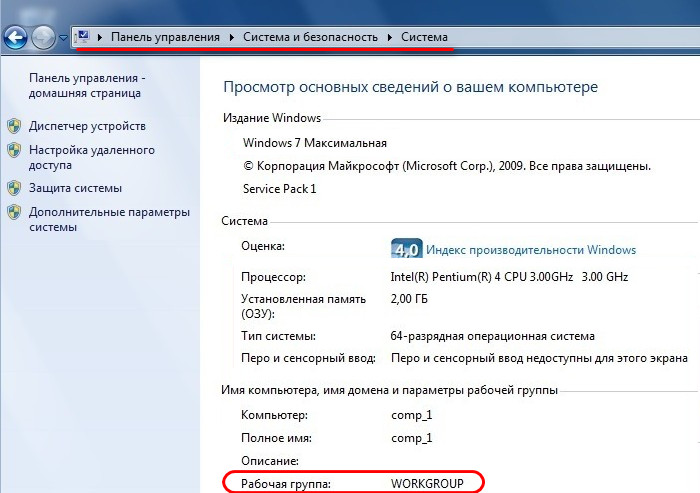Image resolution: width=700 pixels, height=493 pixels.
Task: Click the Просмотр основных сведений heading
Action: click(410, 87)
